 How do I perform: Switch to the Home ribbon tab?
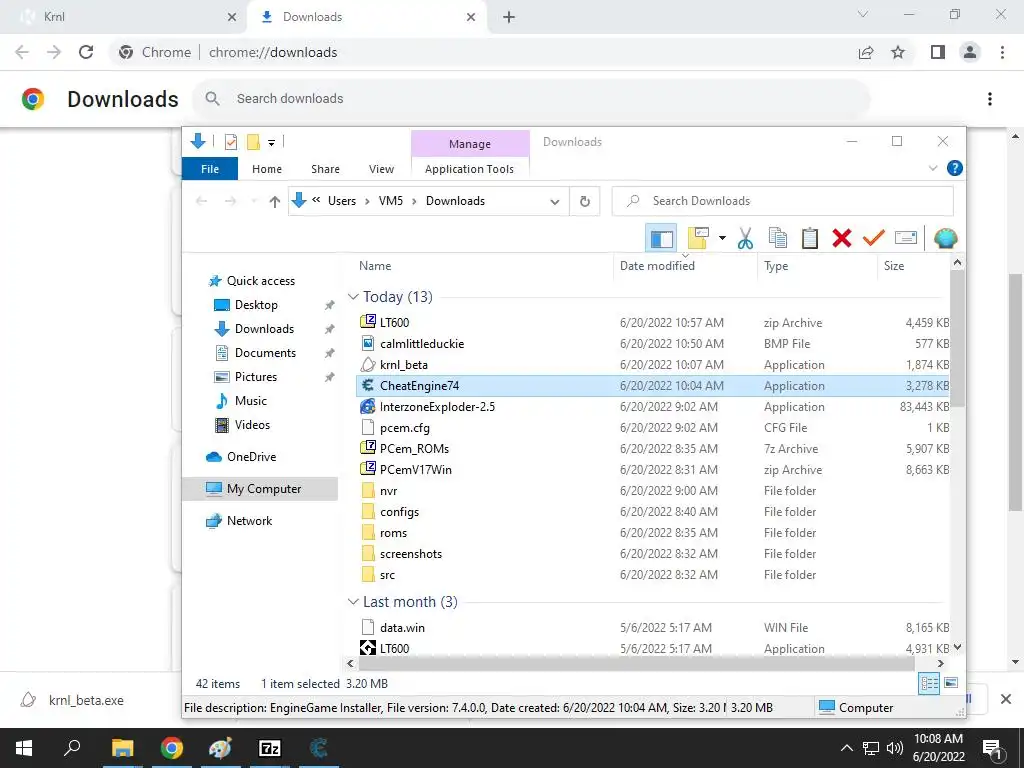[266, 168]
